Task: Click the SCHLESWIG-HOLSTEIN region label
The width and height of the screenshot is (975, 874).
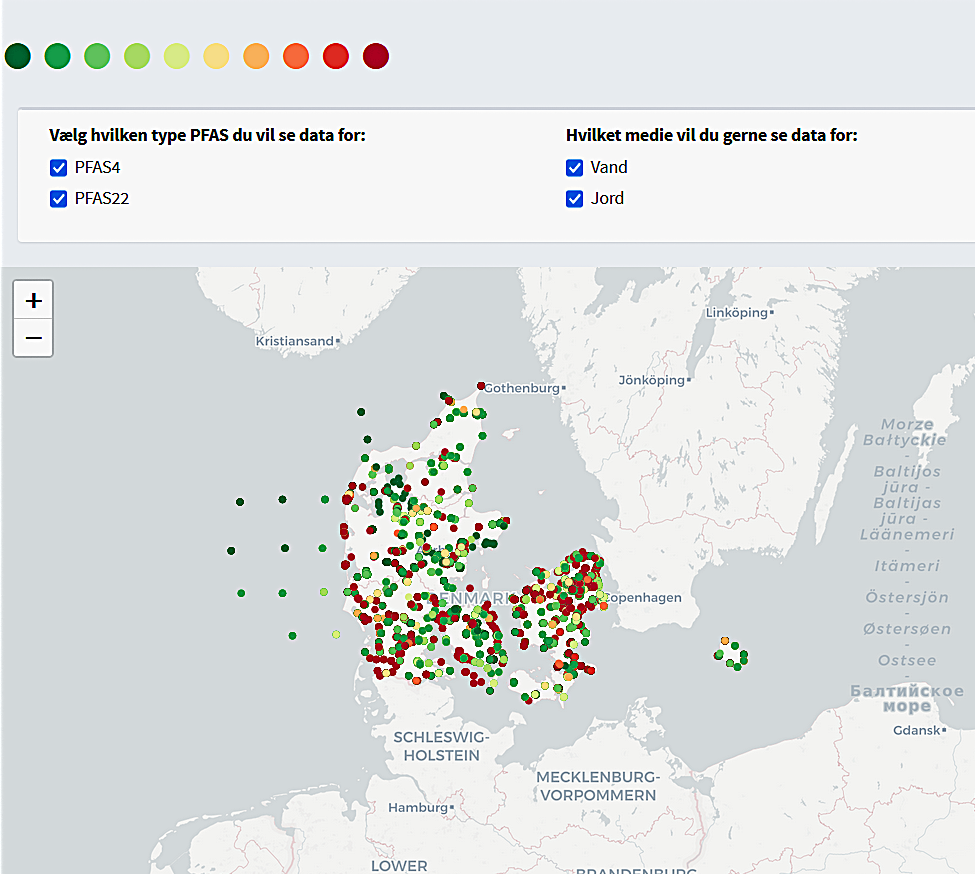Action: point(441,746)
